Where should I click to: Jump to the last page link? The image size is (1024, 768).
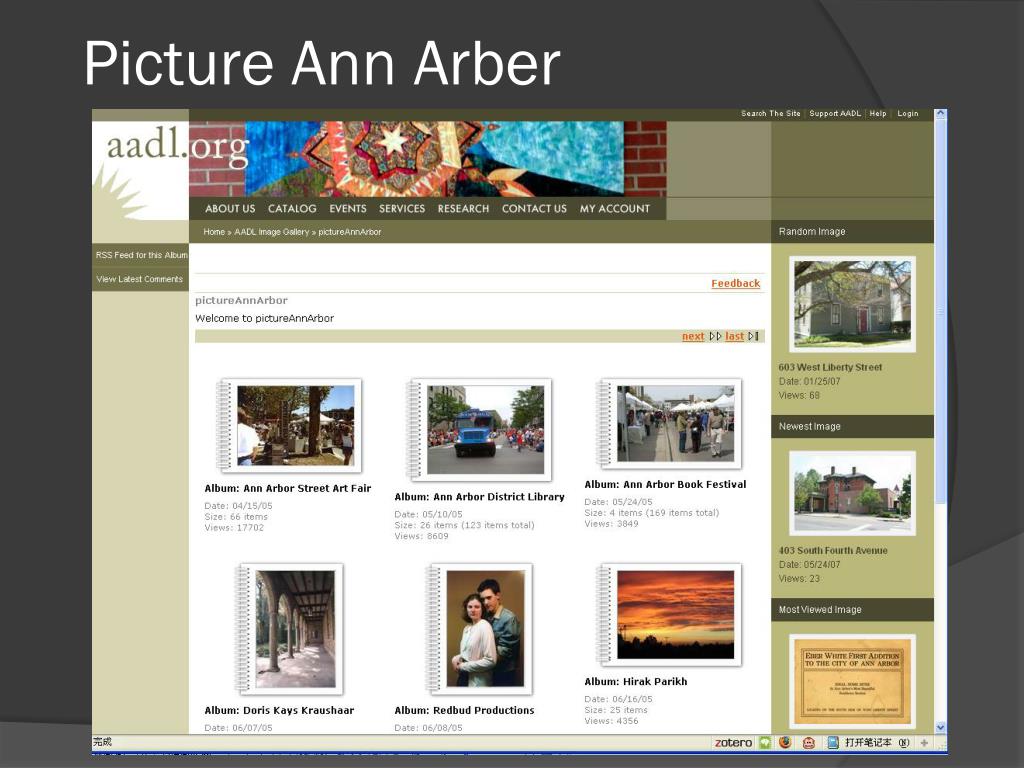[x=734, y=336]
